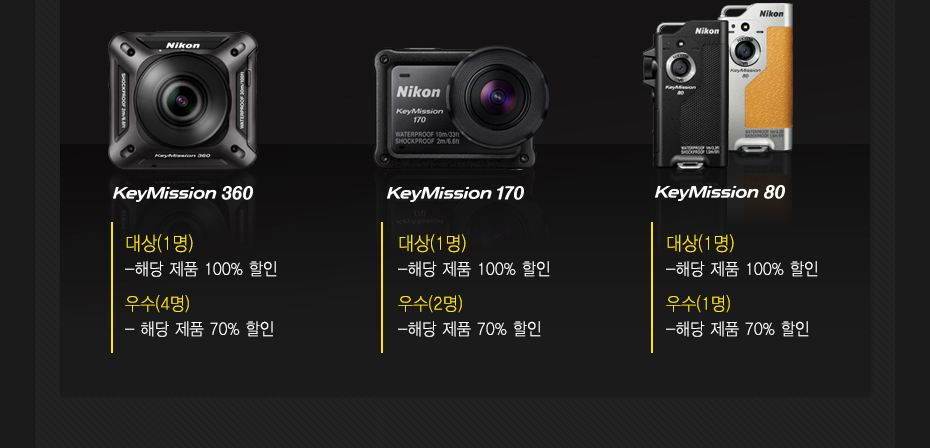Screen dimensions: 930x448
Task: Click the KeyMission 360 camera image
Action: pyautogui.click(x=183, y=100)
